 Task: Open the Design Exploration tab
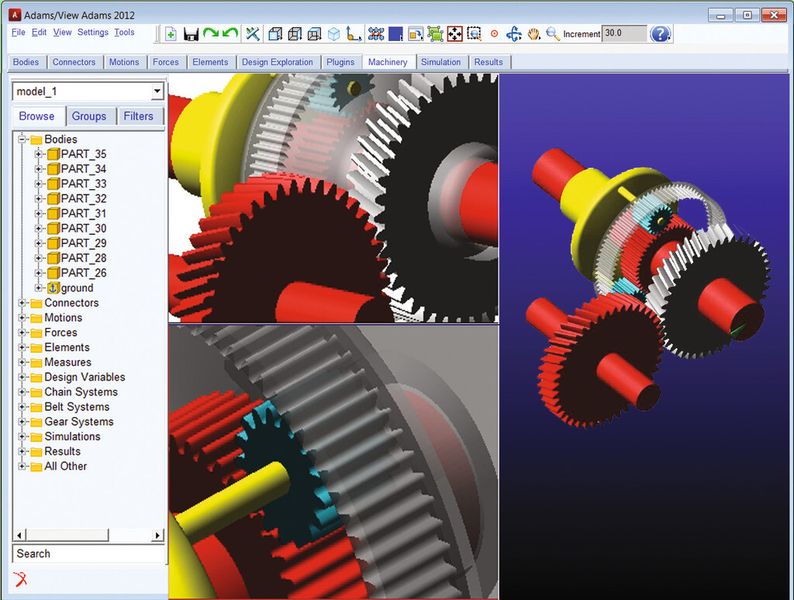pyautogui.click(x=277, y=62)
